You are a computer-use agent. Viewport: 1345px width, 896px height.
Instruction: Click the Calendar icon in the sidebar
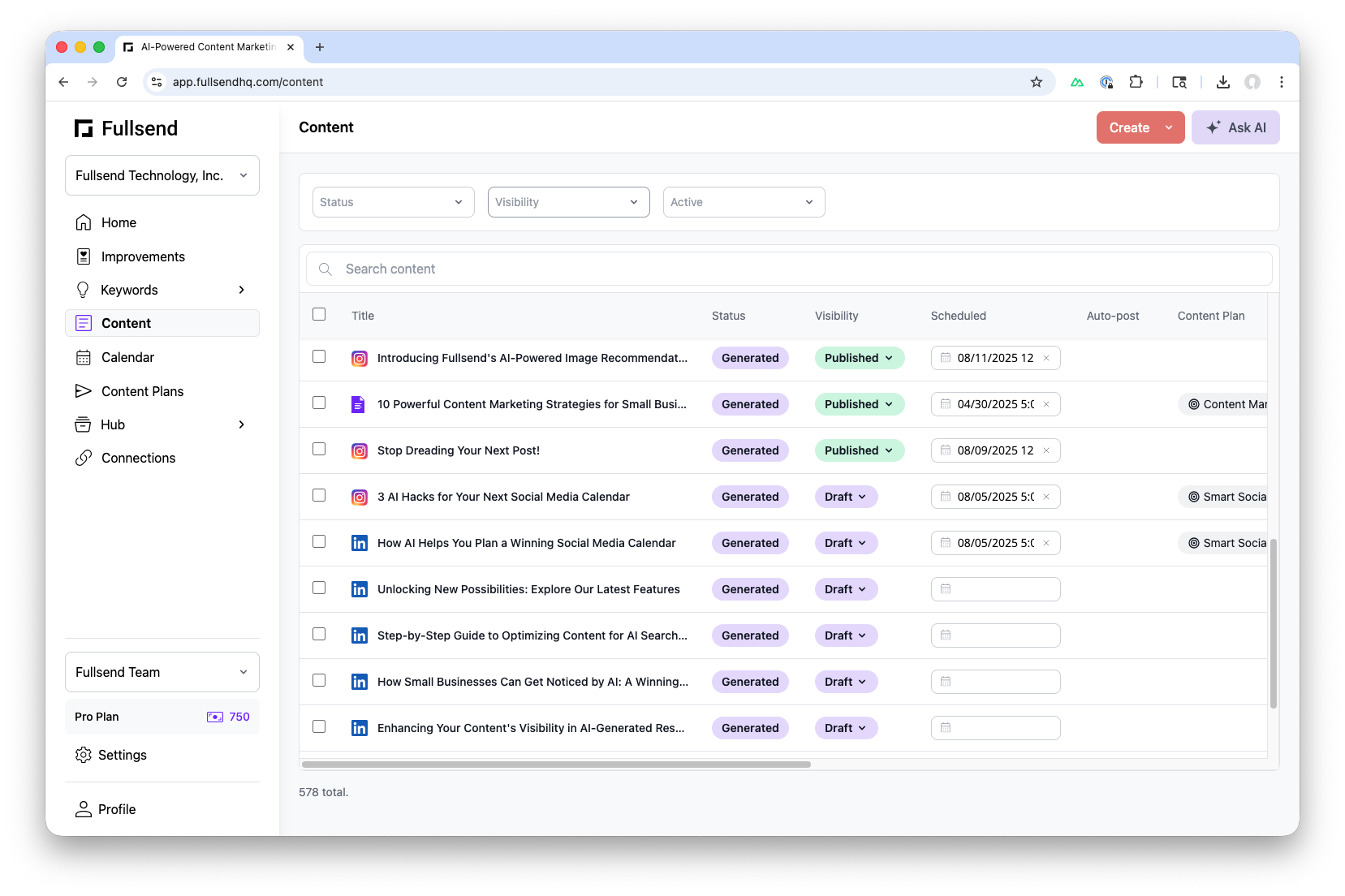point(84,357)
